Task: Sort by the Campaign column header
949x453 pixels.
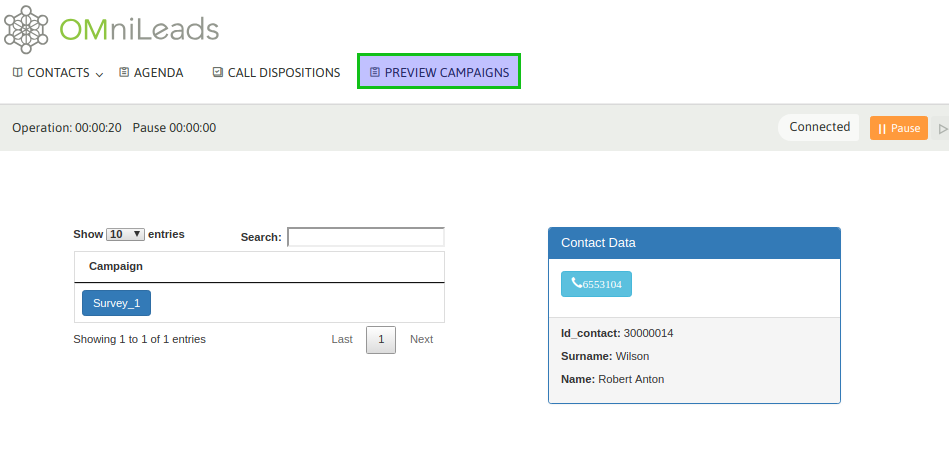Action: [x=116, y=266]
